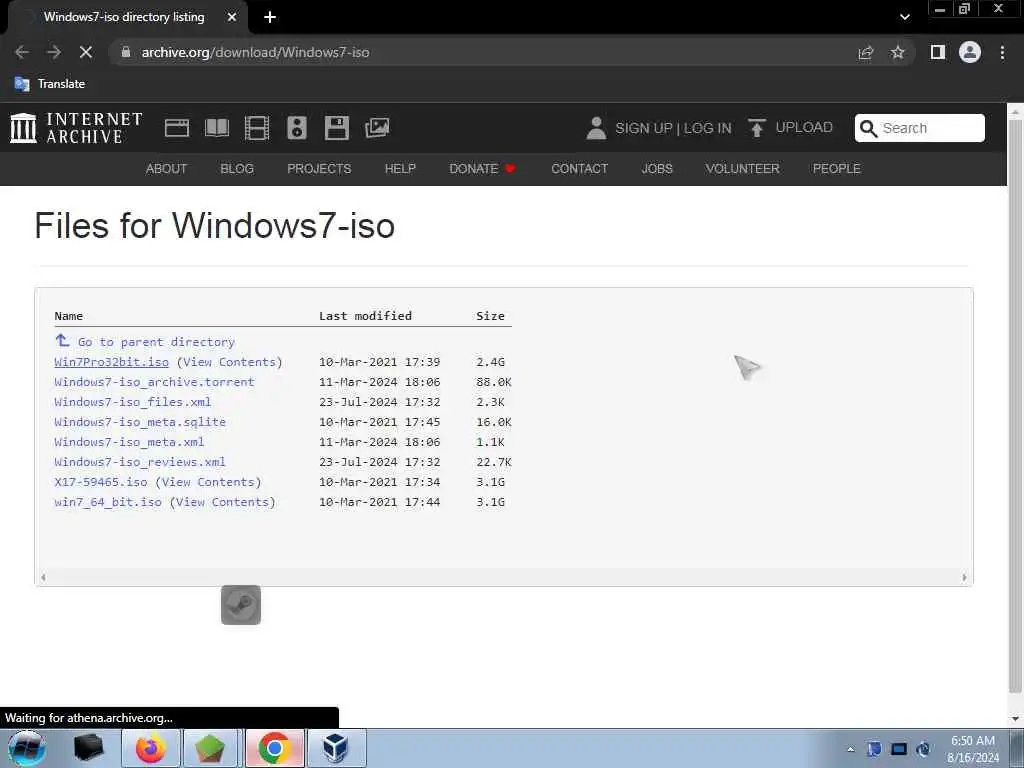Go back using the browser back arrow
The image size is (1024, 768).
22,52
